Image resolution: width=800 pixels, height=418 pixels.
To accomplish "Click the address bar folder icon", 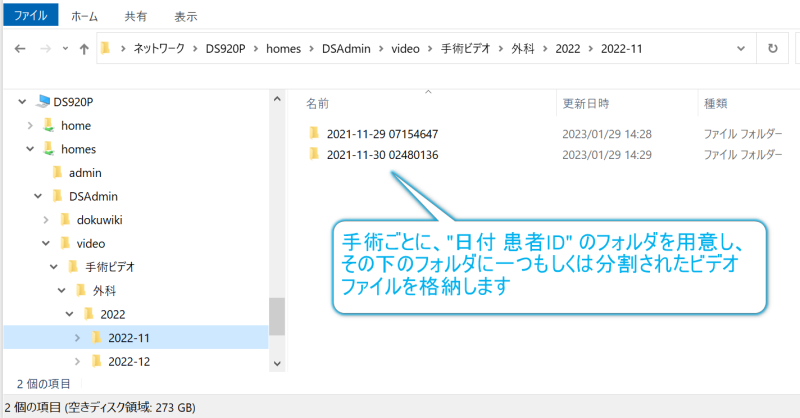I will point(106,48).
